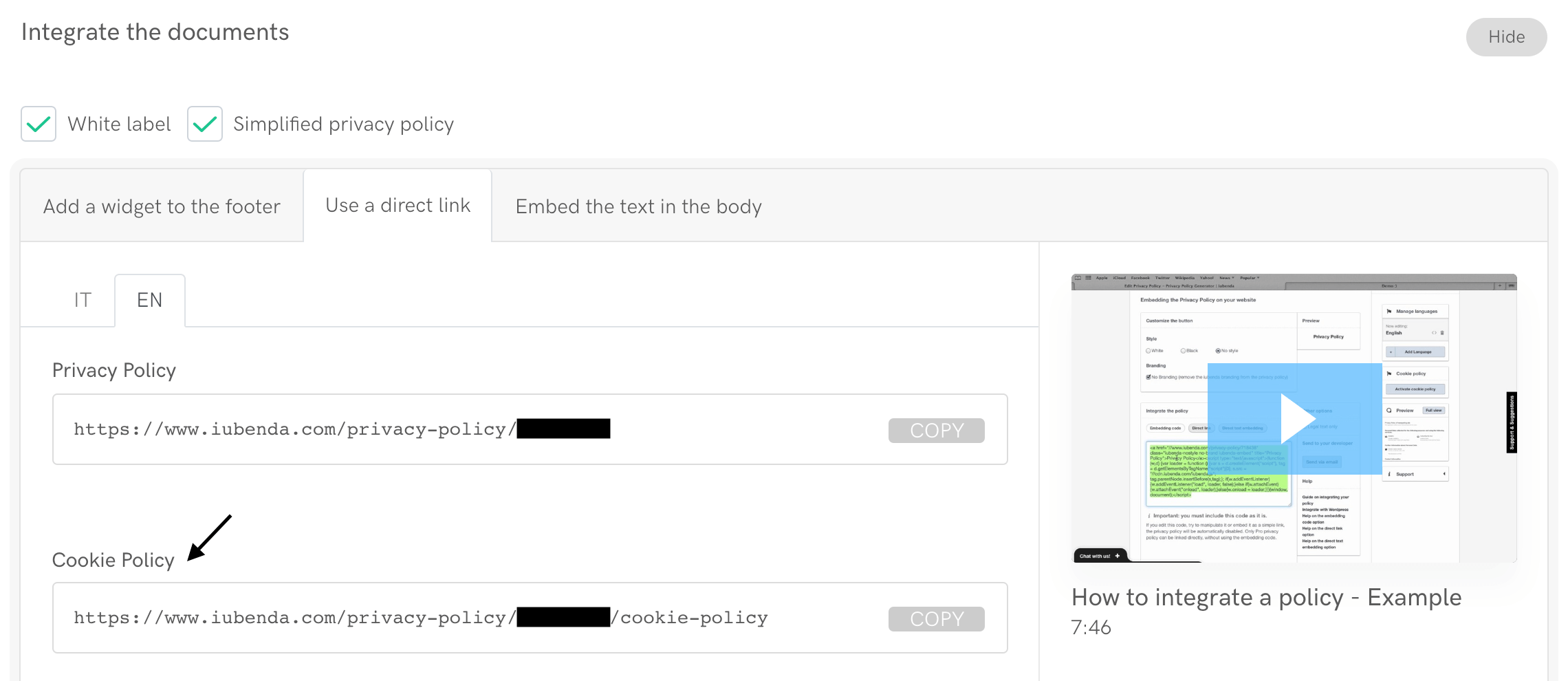1568x681 pixels.
Task: Toggle the Simplified privacy policy checkbox
Action: pyautogui.click(x=204, y=124)
